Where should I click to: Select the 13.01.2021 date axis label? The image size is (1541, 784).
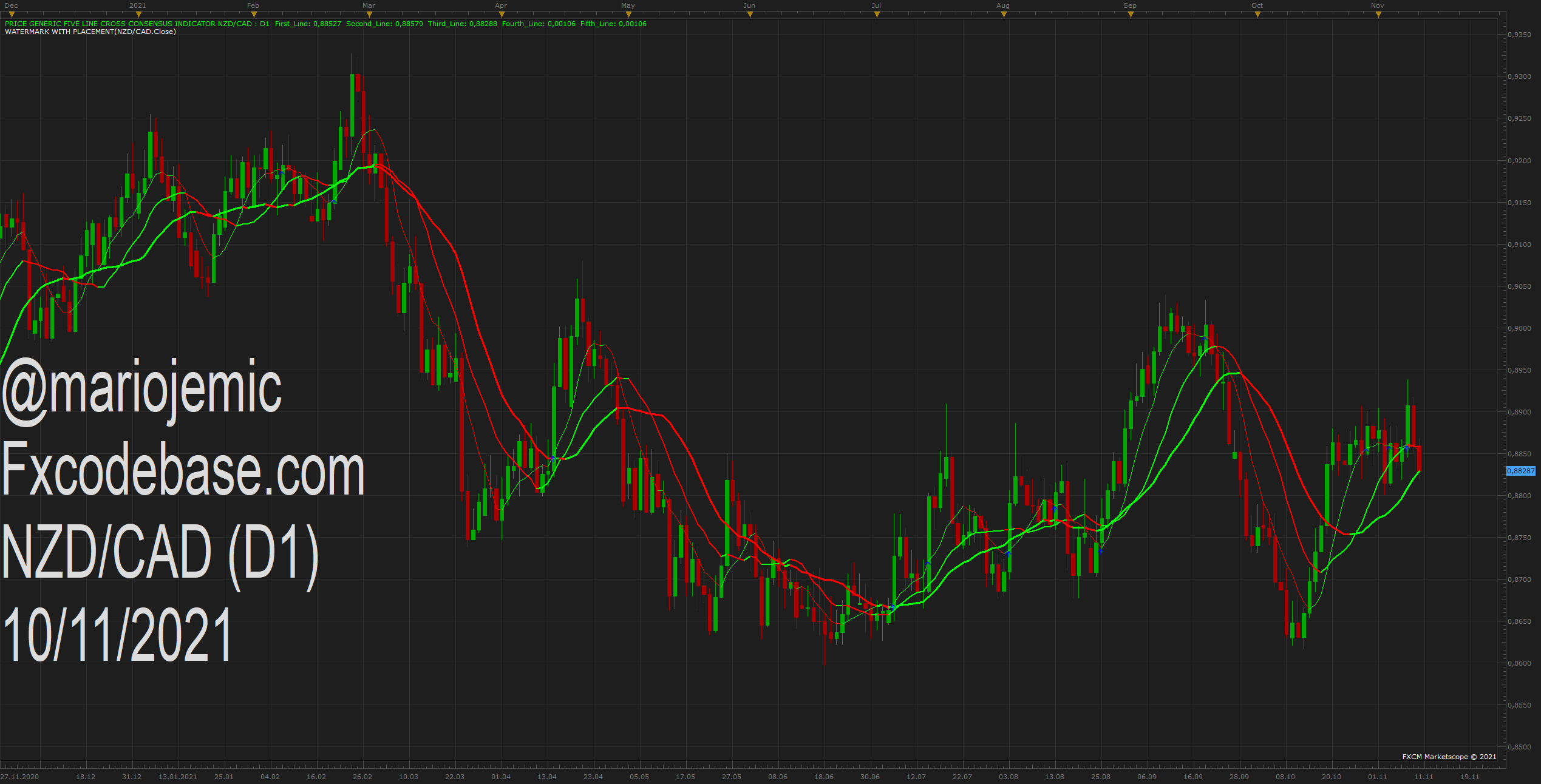tap(178, 777)
